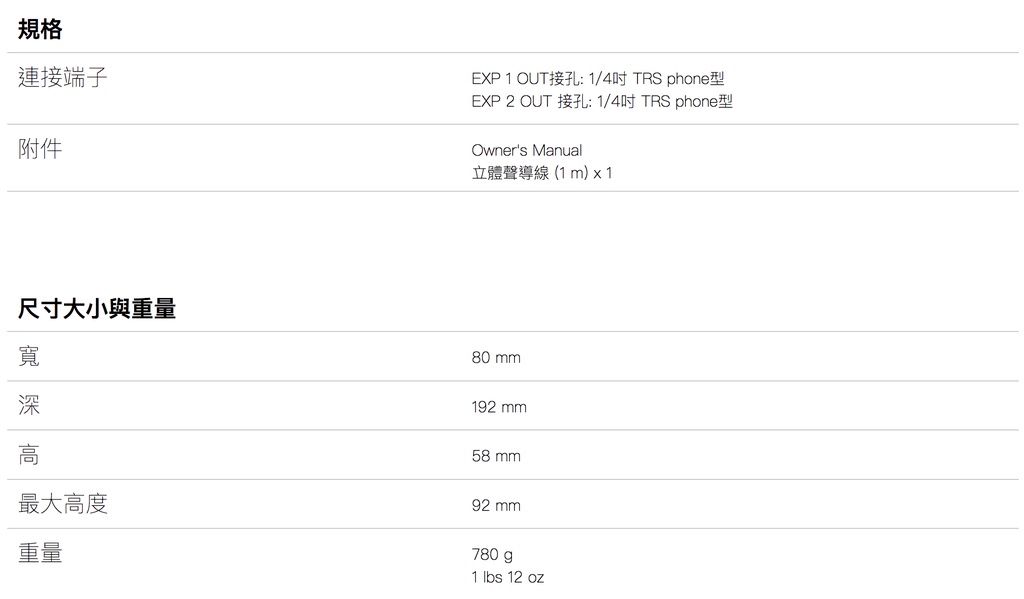This screenshot has width=1024, height=599.
Task: Click the 尺寸大小與重量 section heading
Action: coord(97,309)
